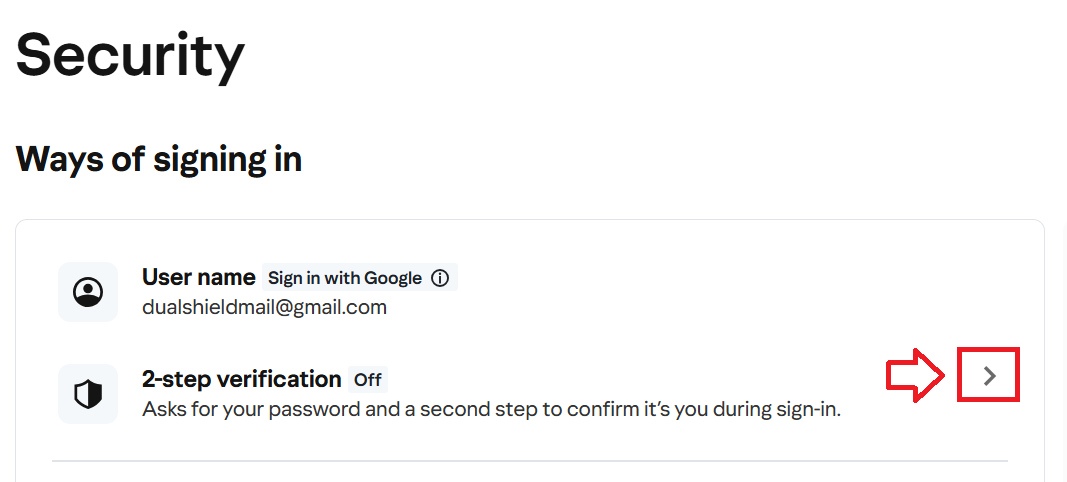Click the Security page heading
Screen dimensions: 1067x482
(x=130, y=54)
